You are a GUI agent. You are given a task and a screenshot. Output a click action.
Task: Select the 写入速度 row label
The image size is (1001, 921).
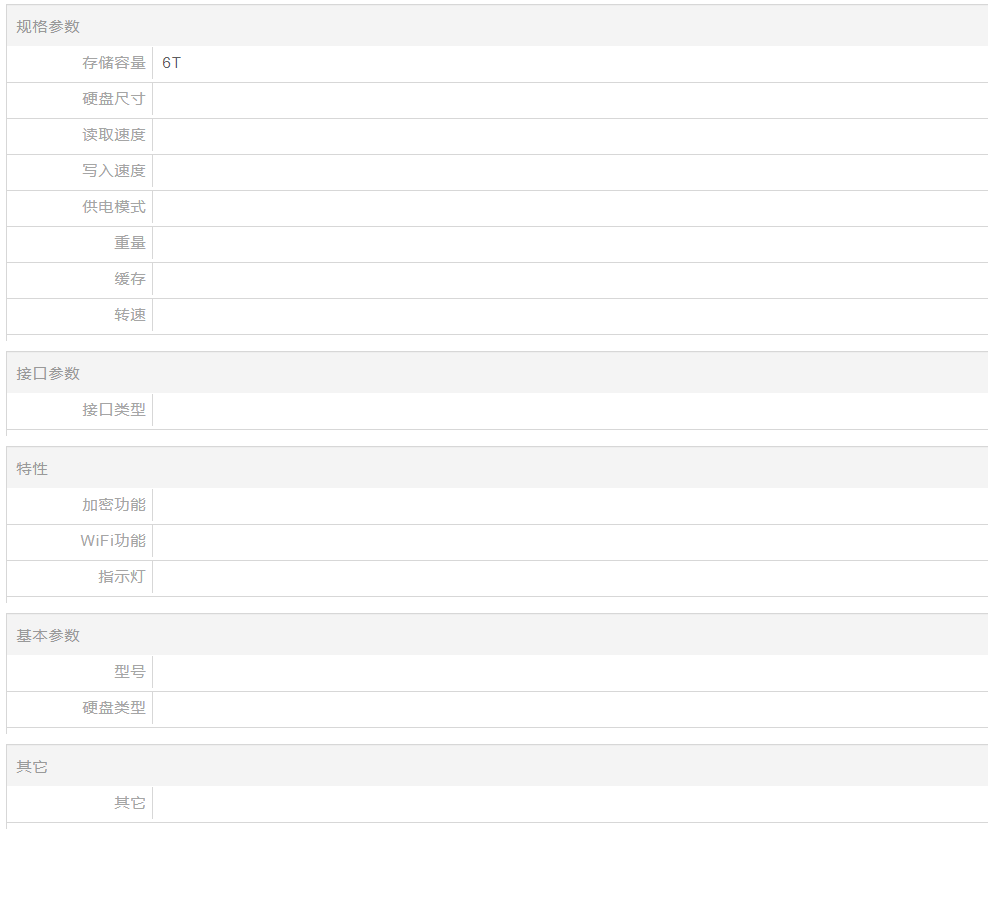pos(114,171)
